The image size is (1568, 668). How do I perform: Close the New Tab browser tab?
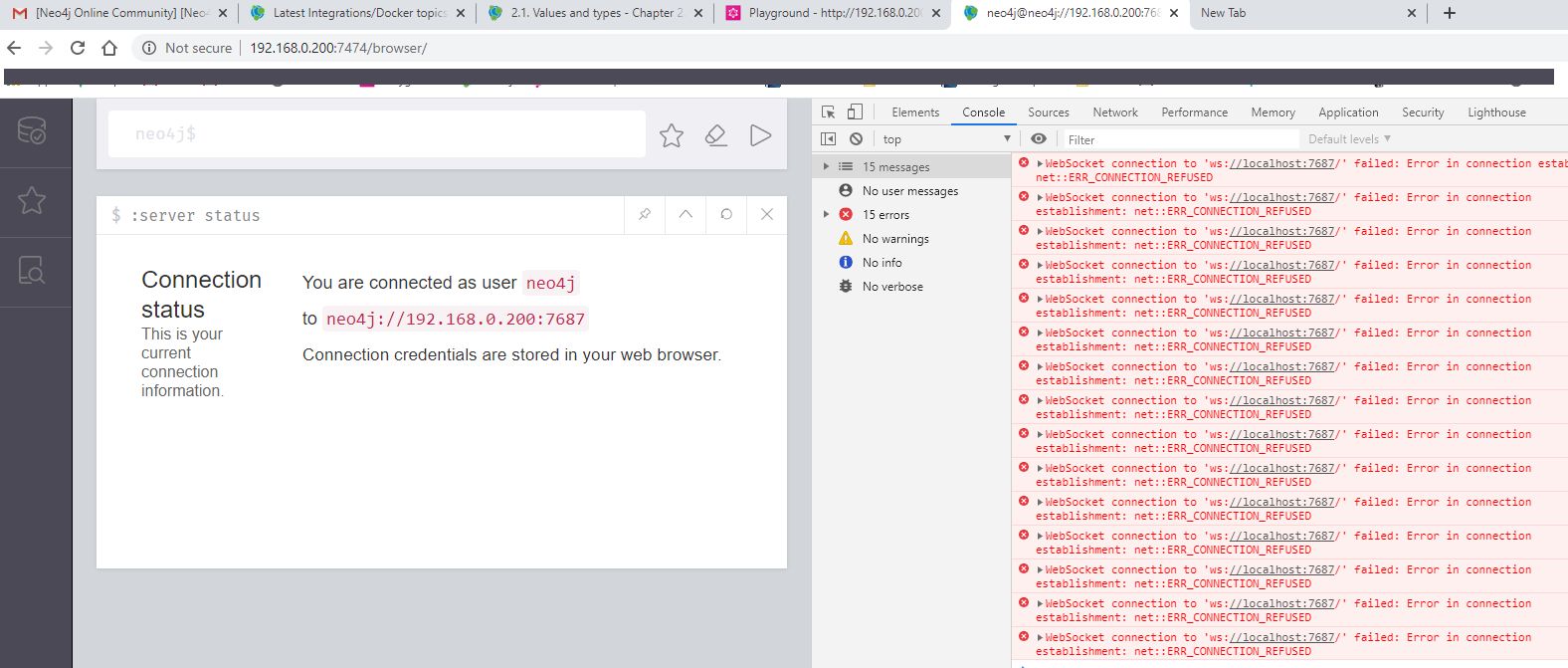1412,13
